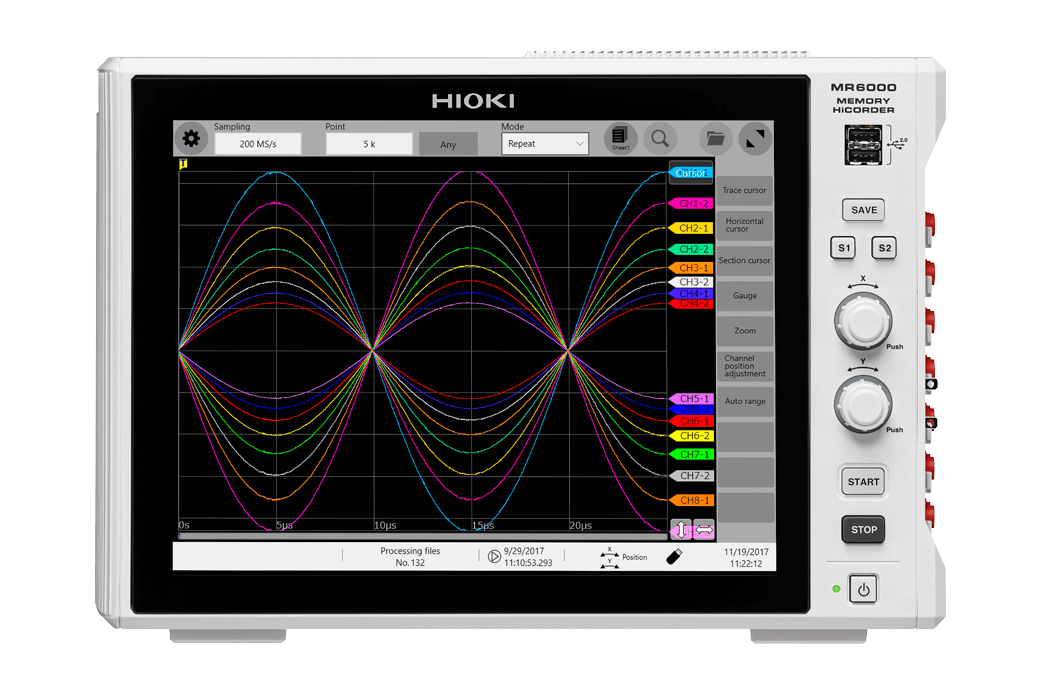Click the USB drive status icon
This screenshot has height=694, width=1040.
674,556
